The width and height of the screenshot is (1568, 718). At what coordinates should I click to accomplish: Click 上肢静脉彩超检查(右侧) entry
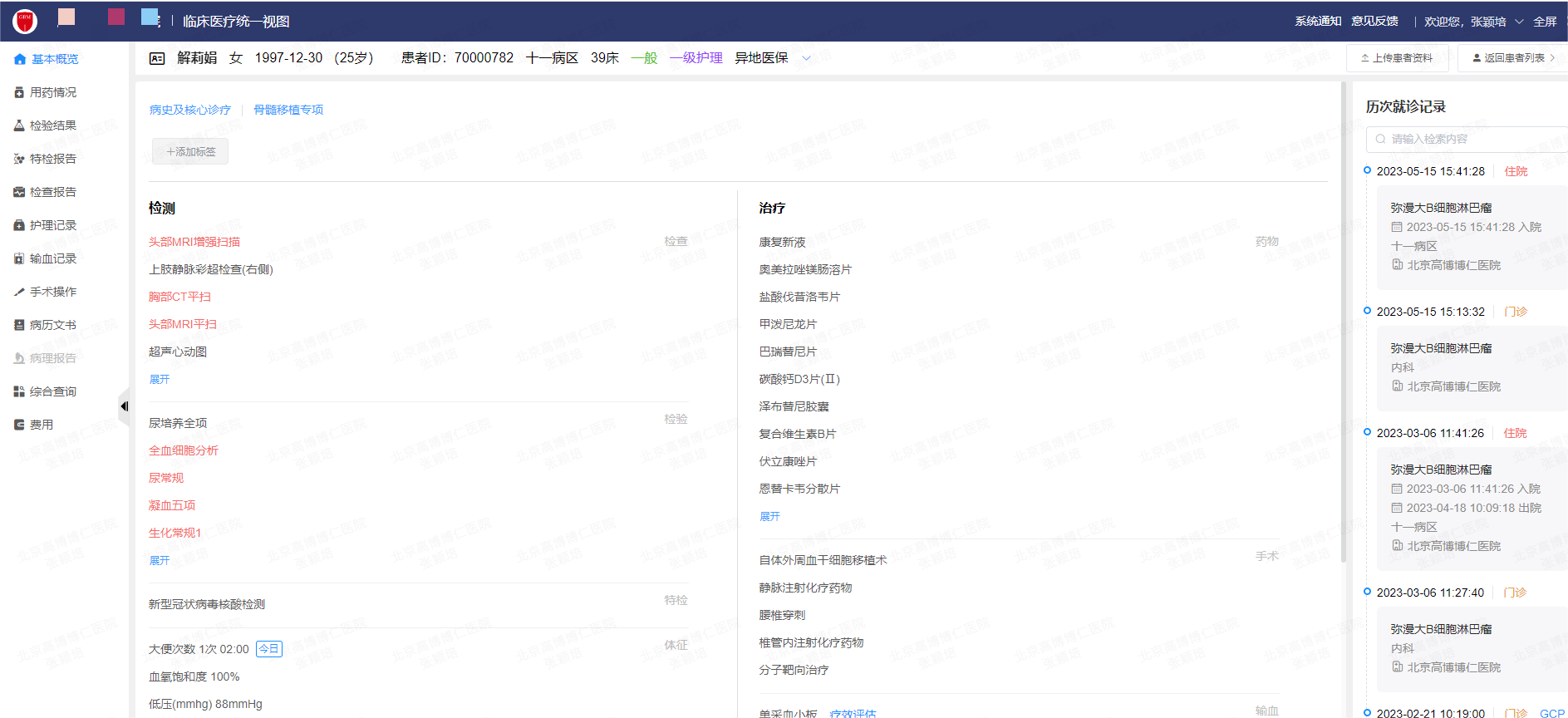[x=211, y=269]
